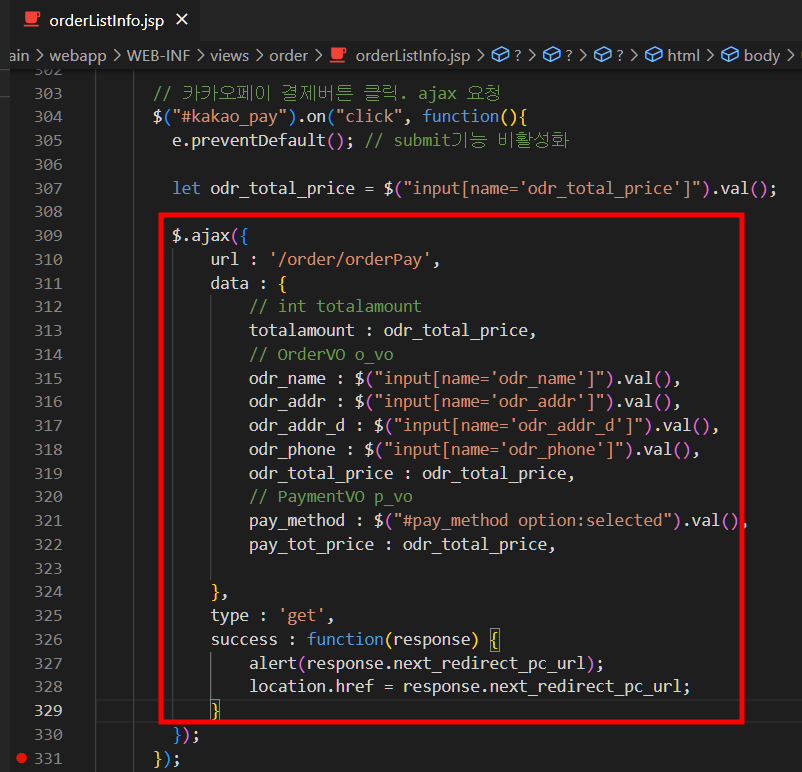Click the "#pay_method option:selected" string

532,521
